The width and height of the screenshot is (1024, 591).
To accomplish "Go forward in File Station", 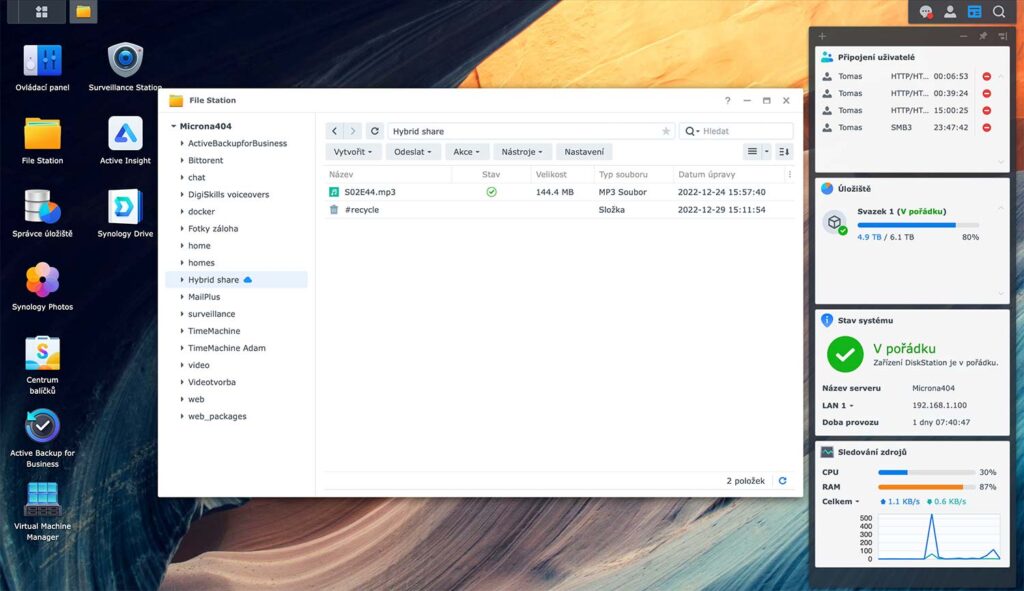I will tap(353, 131).
